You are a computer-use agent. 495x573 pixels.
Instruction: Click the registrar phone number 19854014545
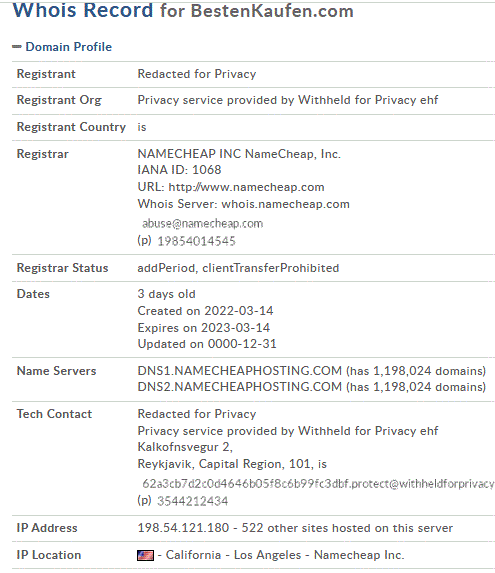point(196,241)
